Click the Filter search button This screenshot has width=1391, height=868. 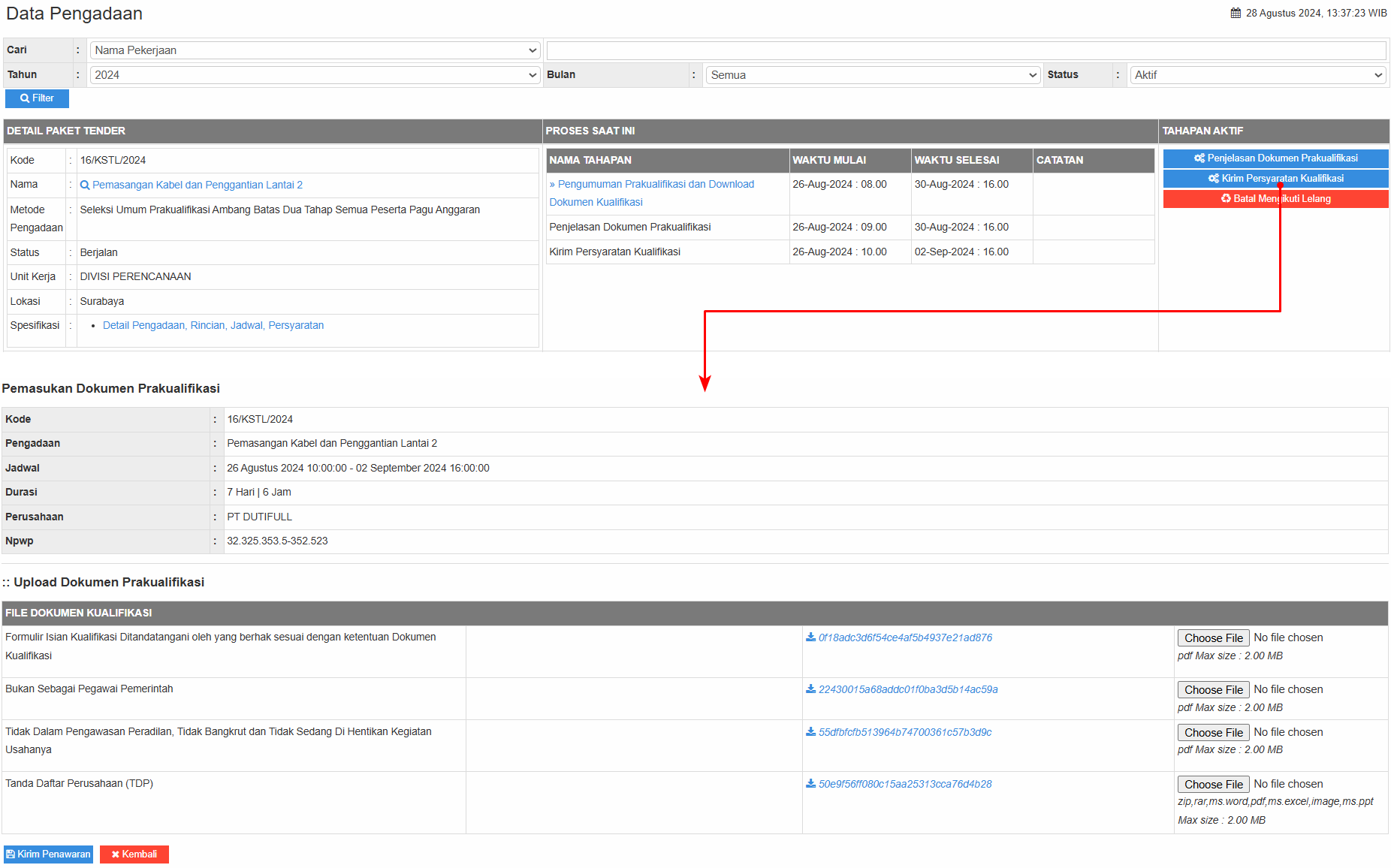[x=37, y=98]
